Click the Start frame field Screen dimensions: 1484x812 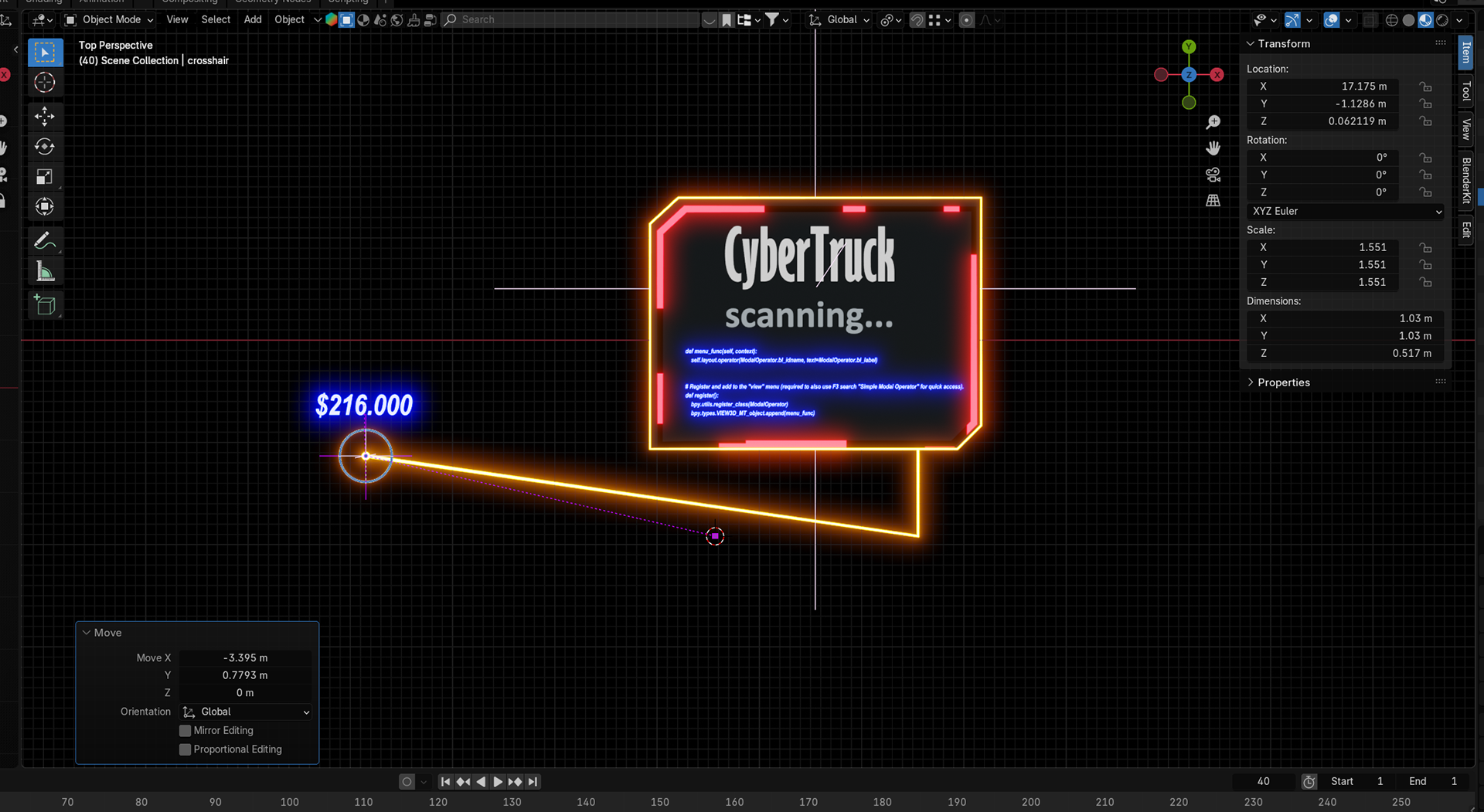point(1357,782)
